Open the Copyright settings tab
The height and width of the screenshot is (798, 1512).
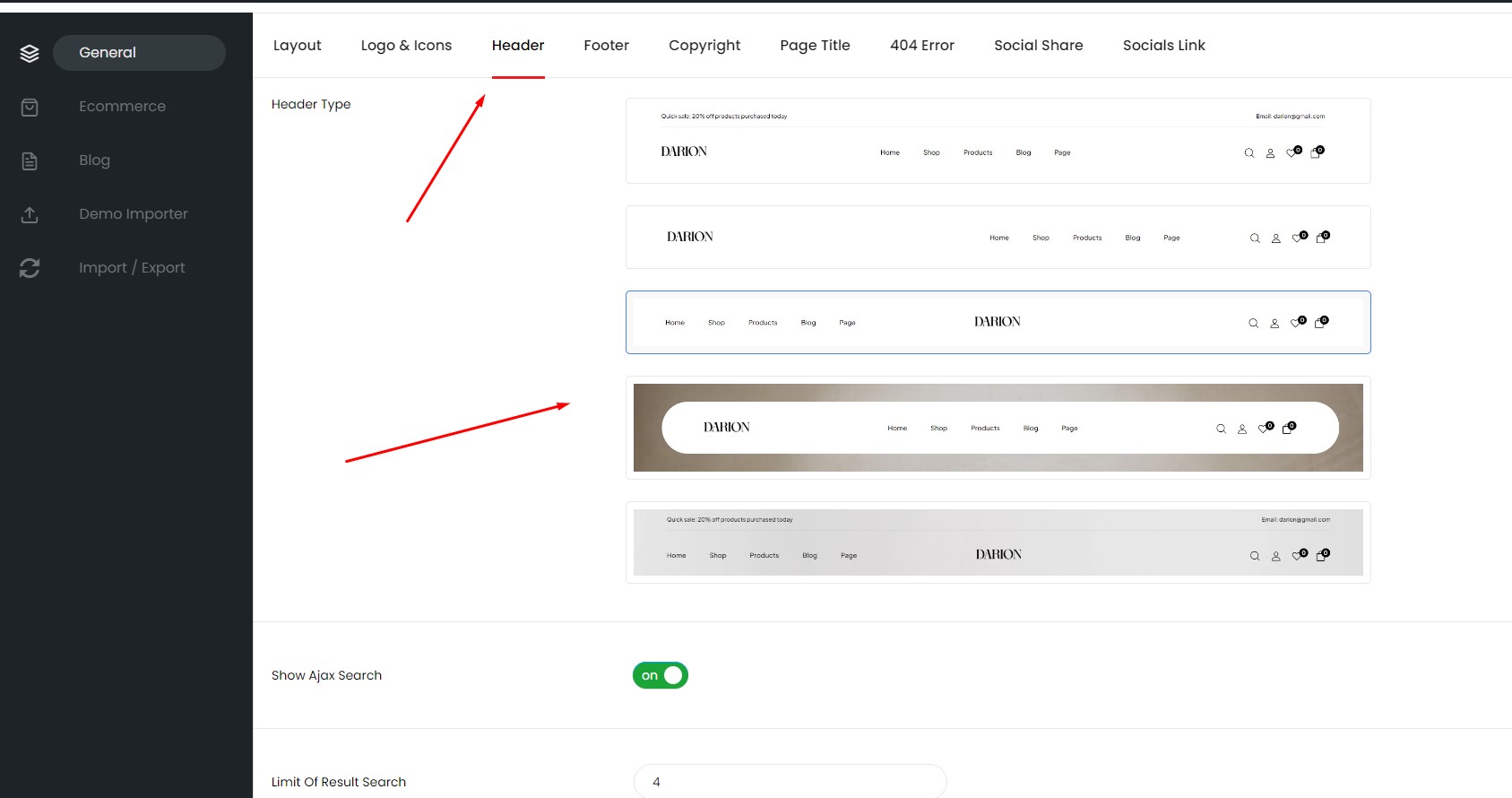tap(704, 46)
